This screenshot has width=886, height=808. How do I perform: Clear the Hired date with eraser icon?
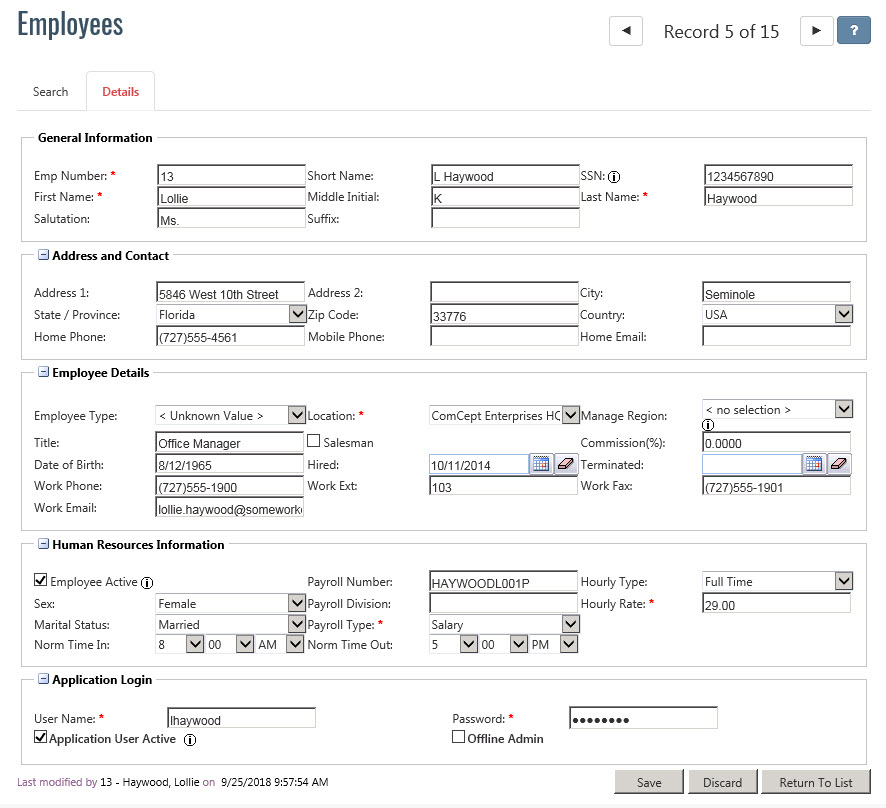click(x=566, y=464)
